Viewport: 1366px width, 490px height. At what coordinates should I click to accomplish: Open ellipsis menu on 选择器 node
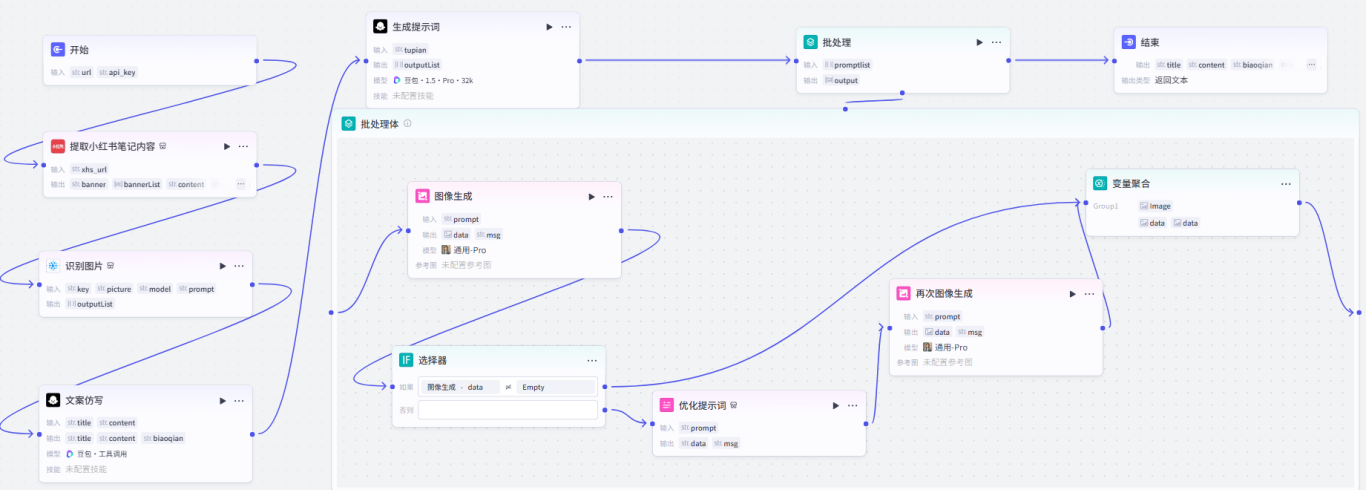[x=592, y=360]
